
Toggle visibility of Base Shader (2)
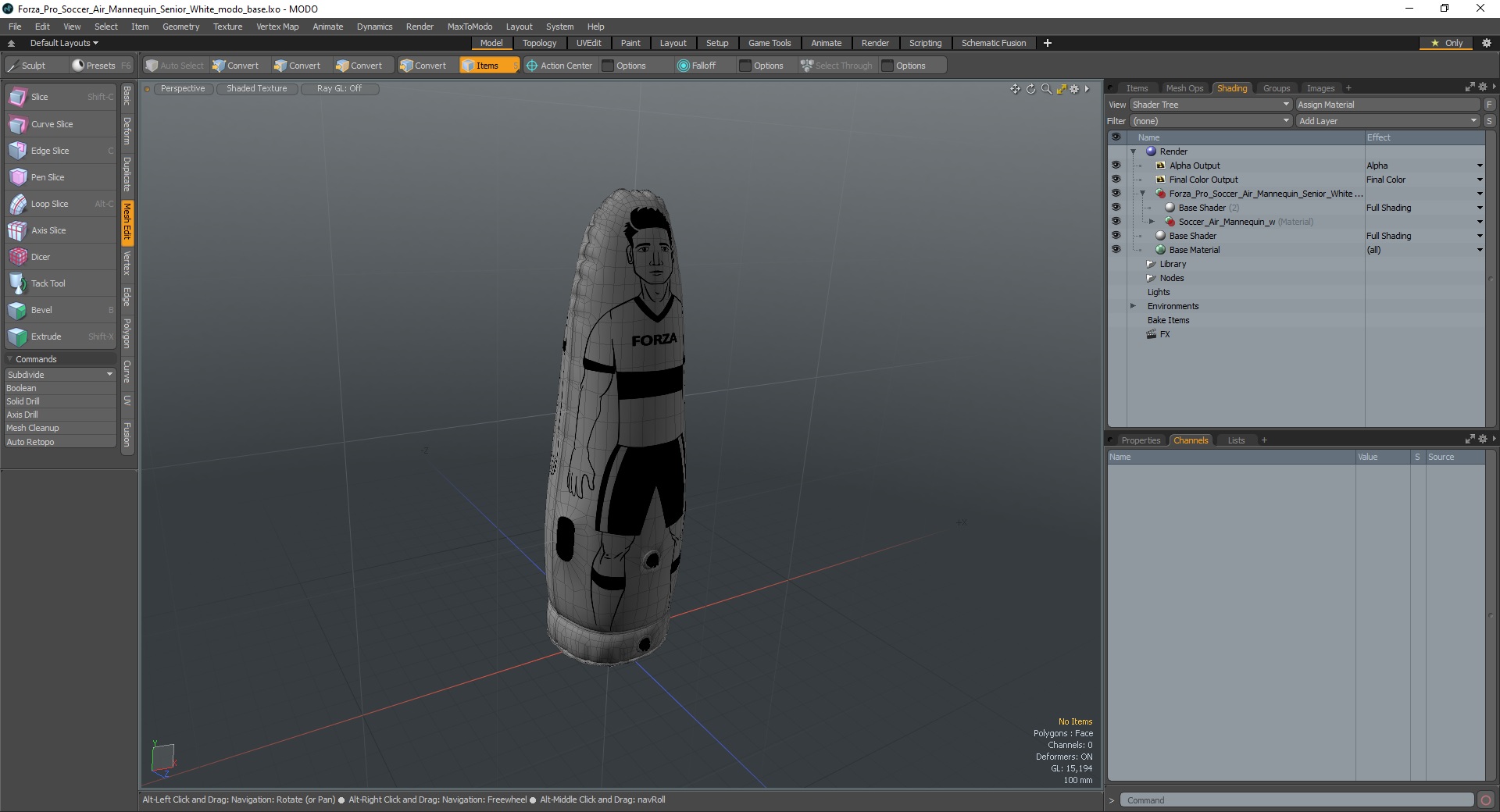1116,208
